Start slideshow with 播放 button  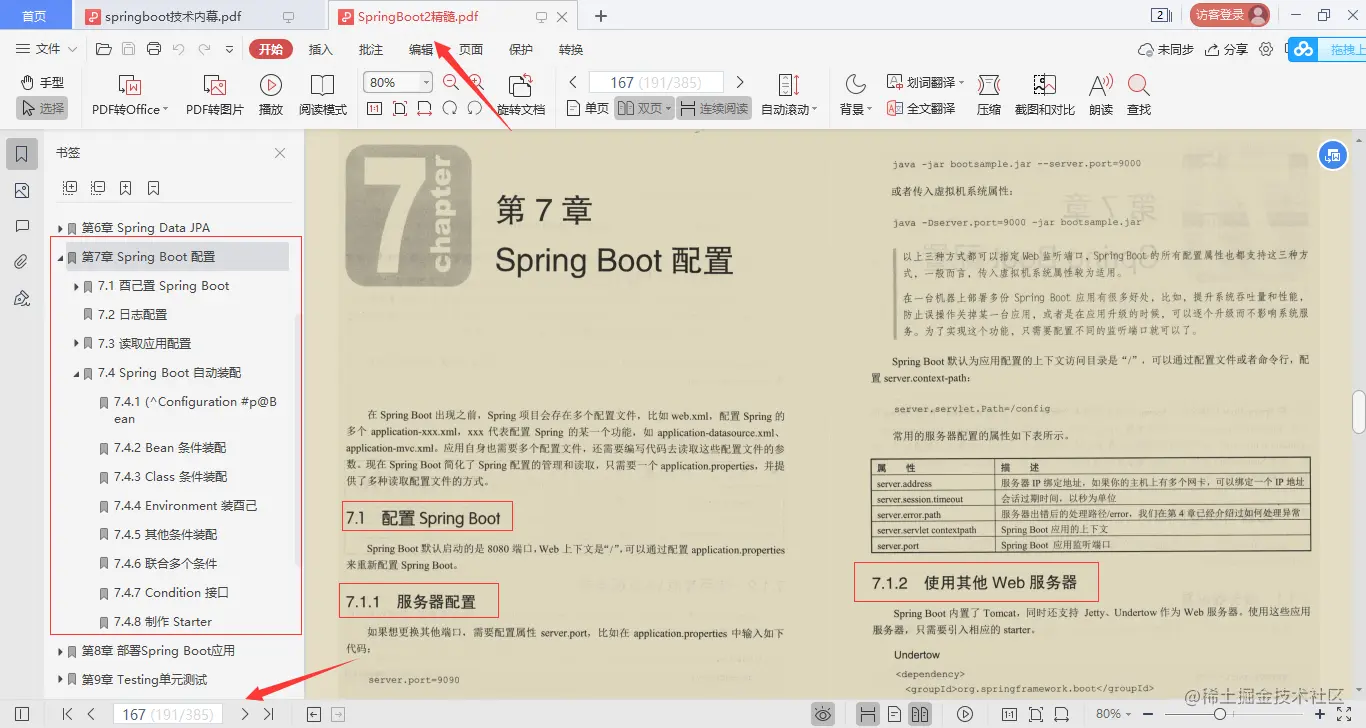tap(271, 95)
